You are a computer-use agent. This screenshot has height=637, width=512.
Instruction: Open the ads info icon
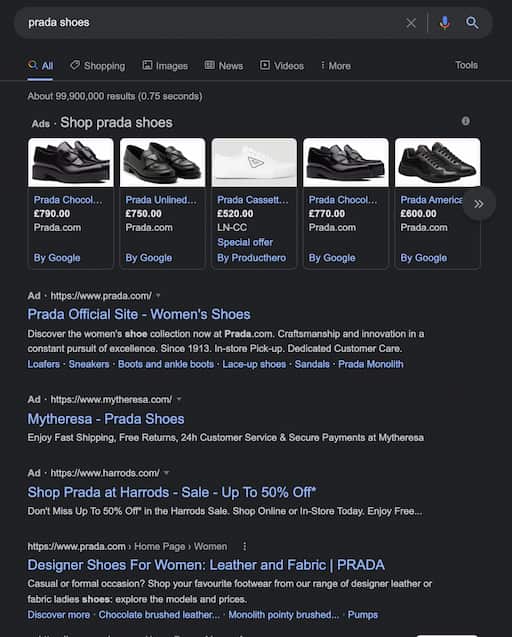(x=466, y=121)
